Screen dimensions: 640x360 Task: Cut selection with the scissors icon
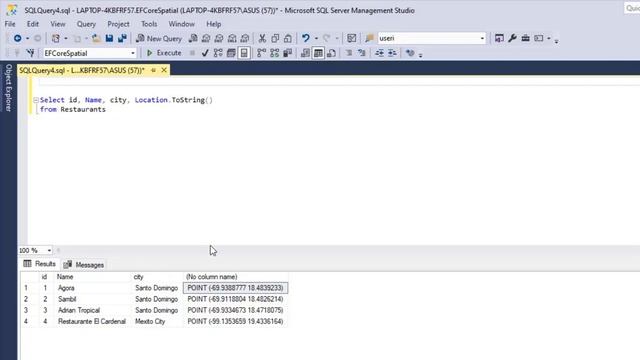point(262,38)
